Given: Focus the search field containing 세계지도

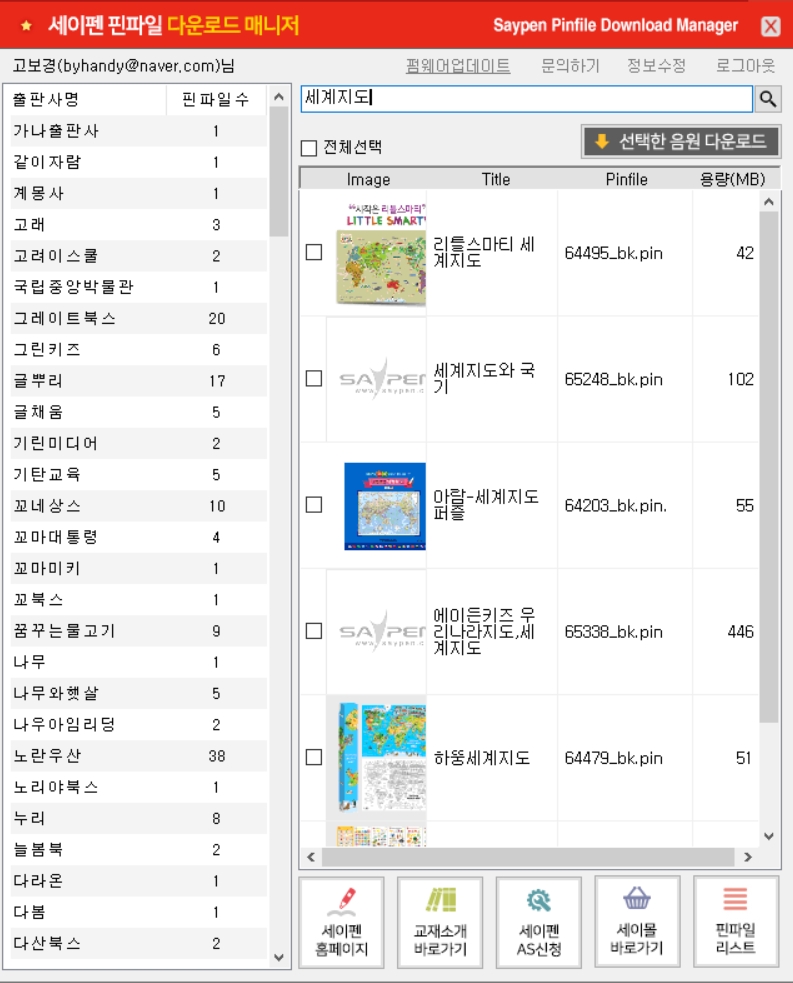Looking at the screenshot, I should coord(527,99).
